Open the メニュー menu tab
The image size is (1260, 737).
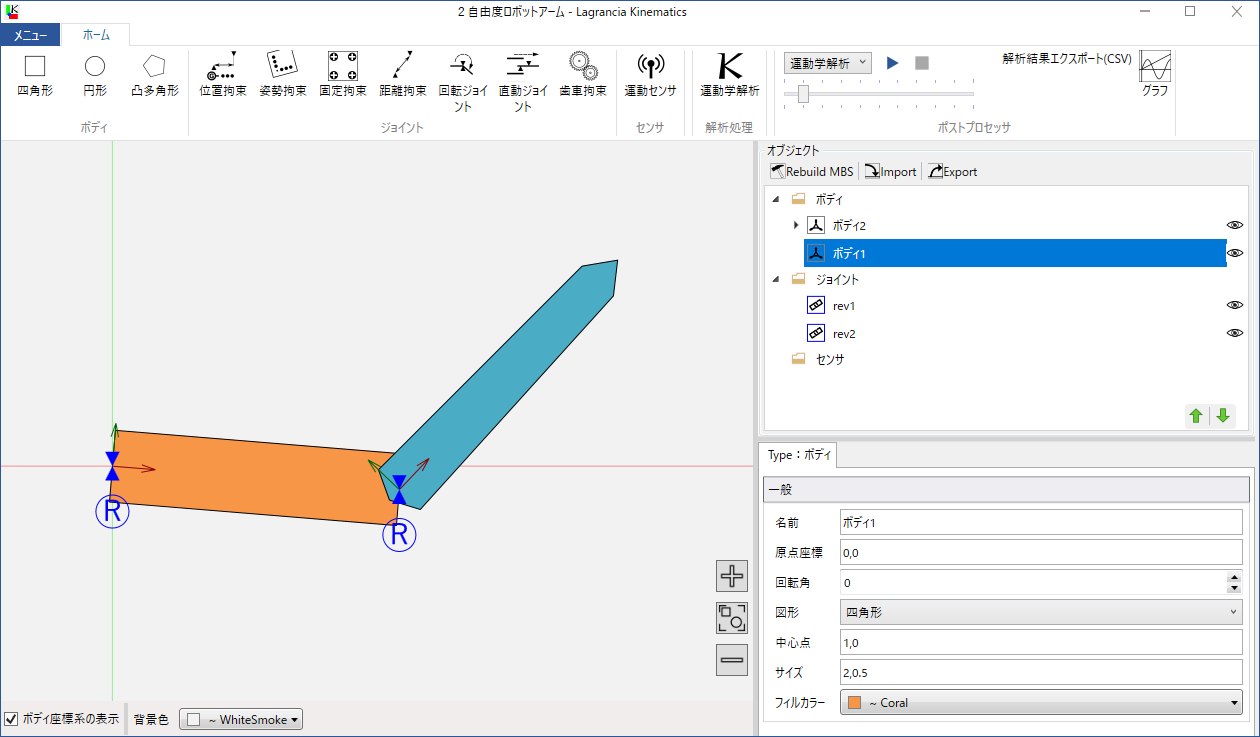tap(30, 35)
